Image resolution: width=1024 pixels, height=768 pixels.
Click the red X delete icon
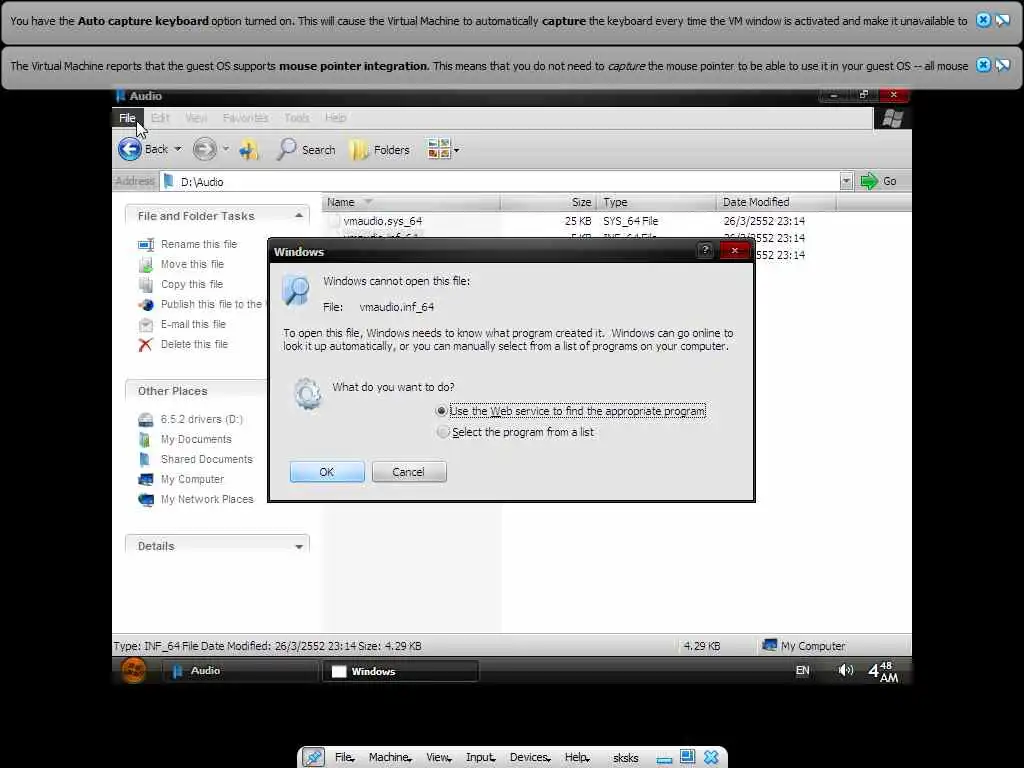tap(145, 345)
